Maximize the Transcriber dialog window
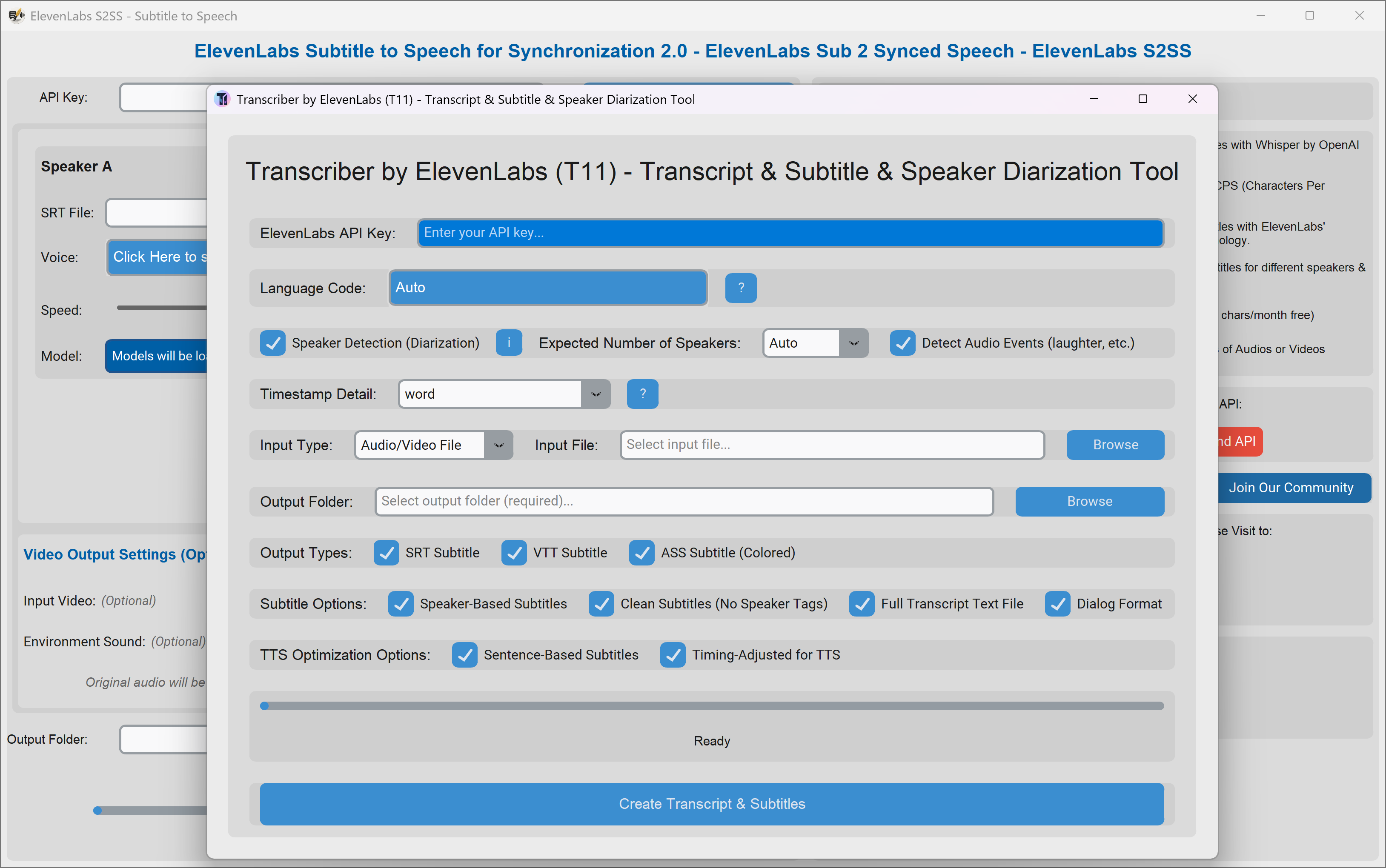 (1143, 99)
